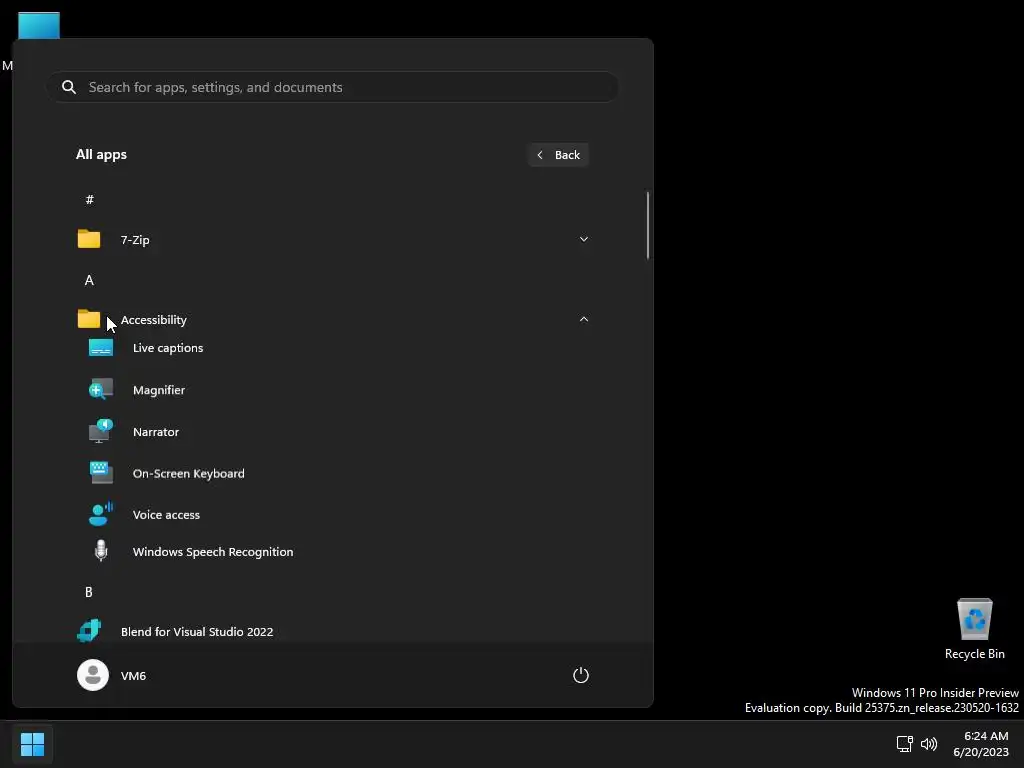This screenshot has width=1024, height=768.
Task: Click the VM6 account name
Action: 133,676
